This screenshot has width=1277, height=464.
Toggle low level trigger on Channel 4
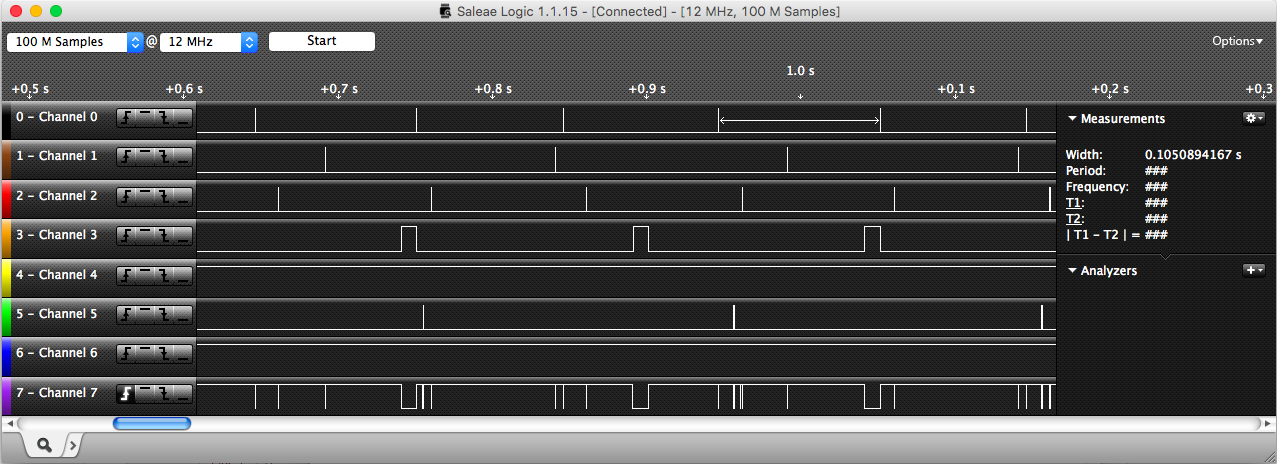click(x=182, y=275)
